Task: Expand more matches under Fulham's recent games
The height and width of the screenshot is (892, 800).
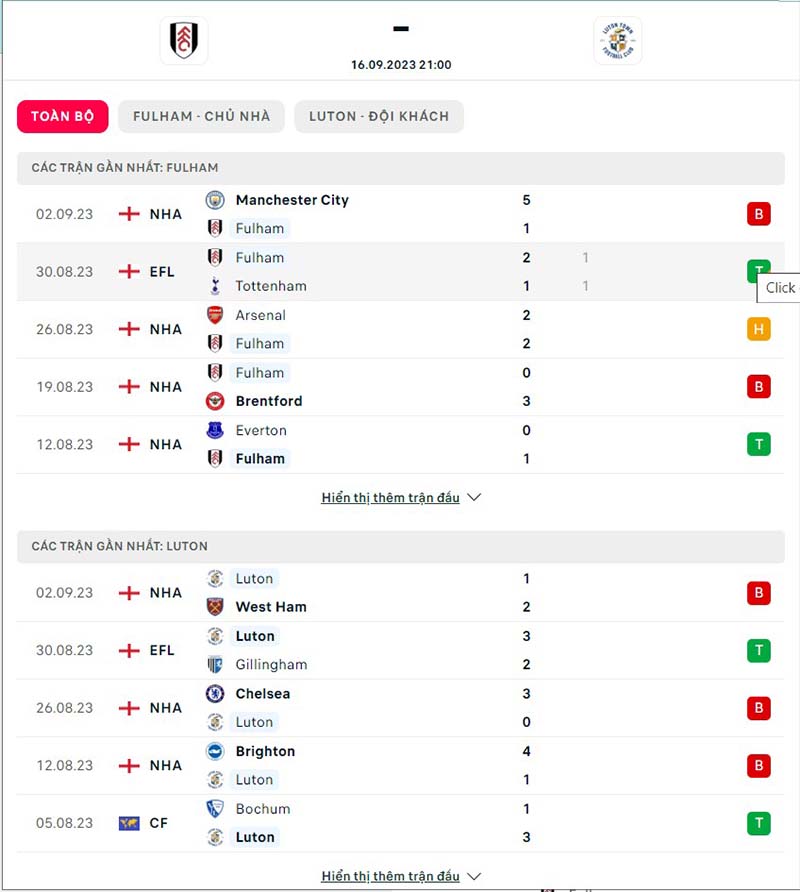Action: click(x=473, y=497)
